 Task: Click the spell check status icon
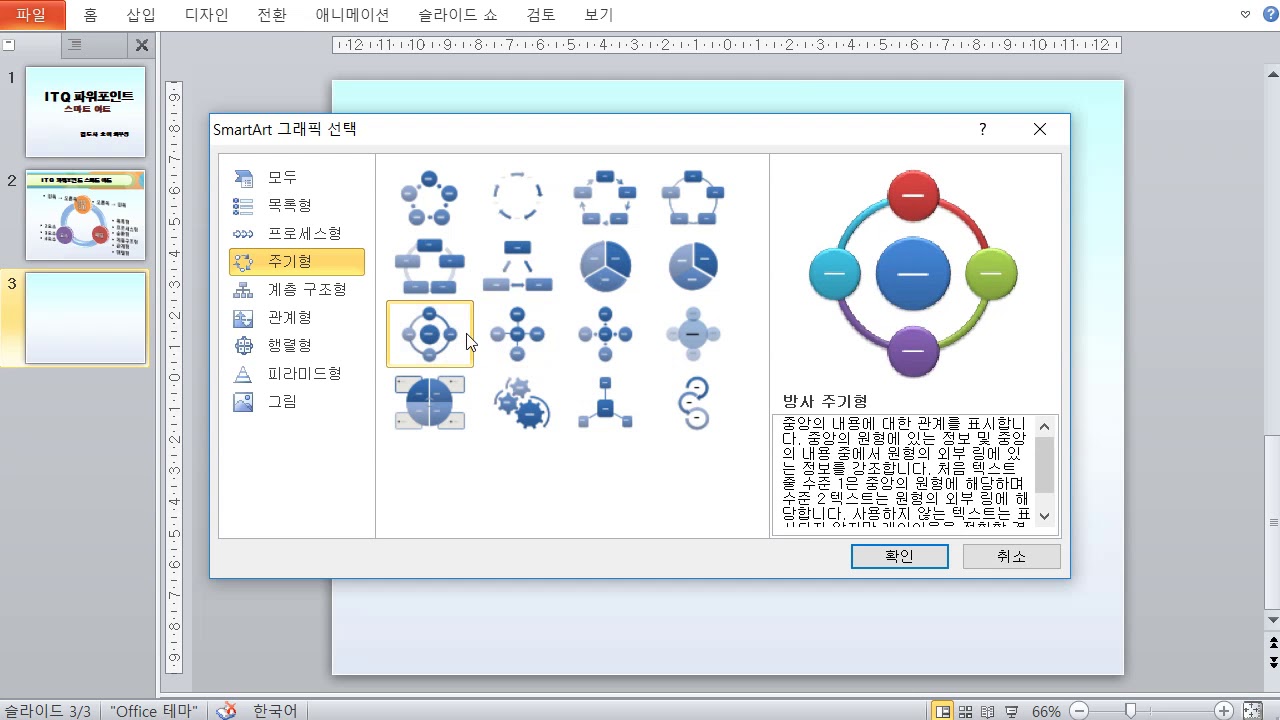(227, 711)
